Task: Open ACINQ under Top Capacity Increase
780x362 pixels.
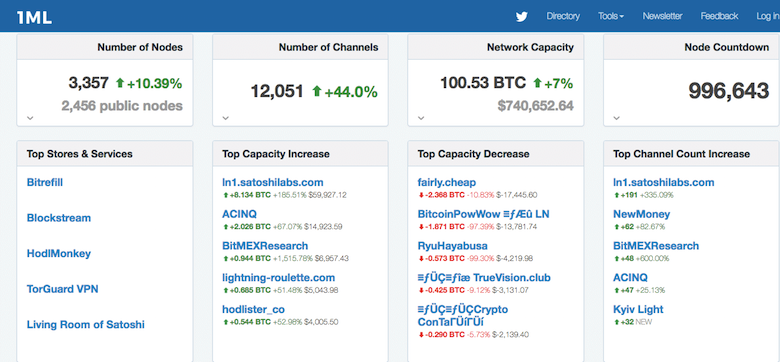Action: [x=239, y=214]
